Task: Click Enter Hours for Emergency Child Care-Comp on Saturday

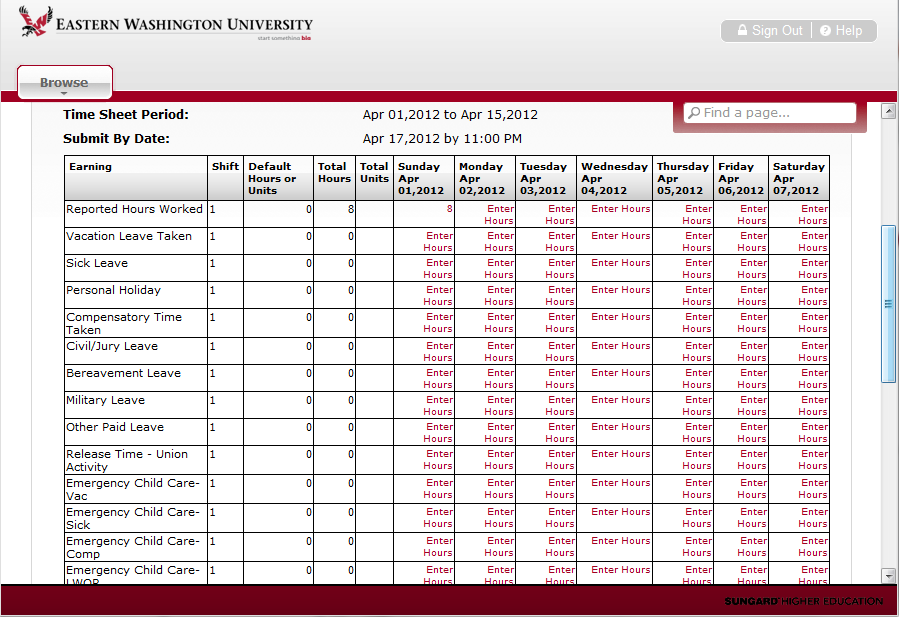Action: 813,546
